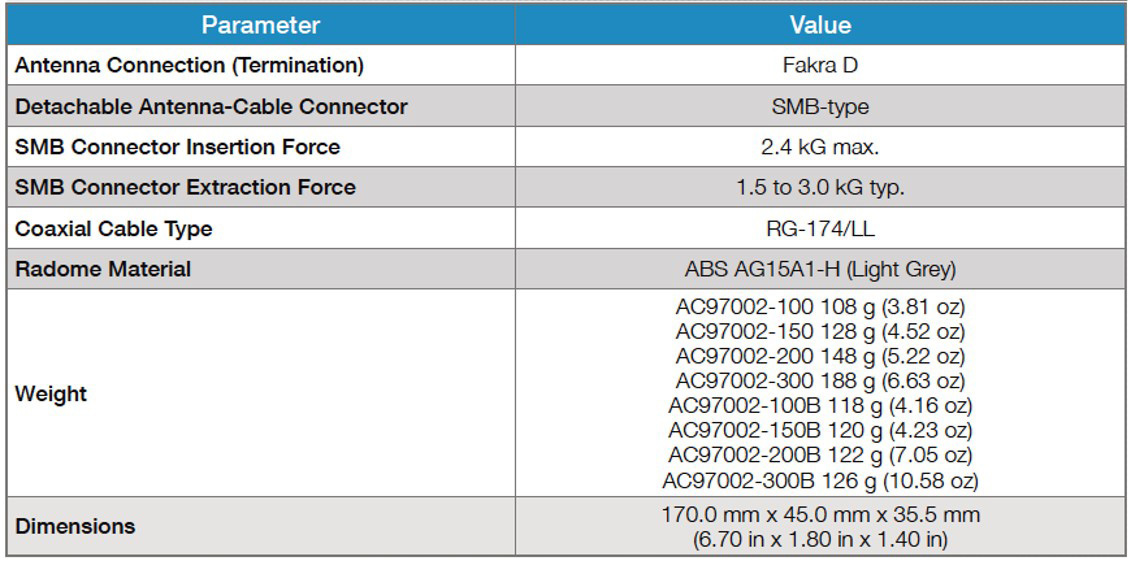This screenshot has height=561, width=1130.
Task: Select the Coaxial Cable Type label
Action: [114, 228]
